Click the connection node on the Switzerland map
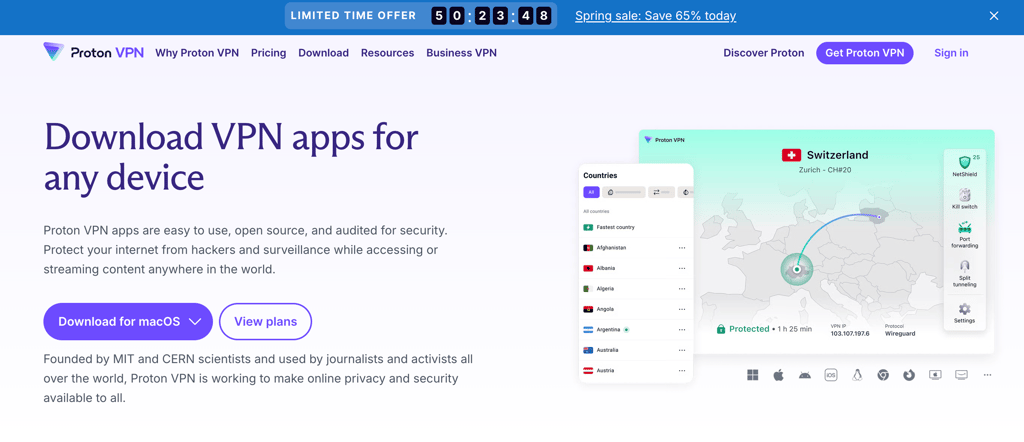The image size is (1024, 442). point(797,268)
